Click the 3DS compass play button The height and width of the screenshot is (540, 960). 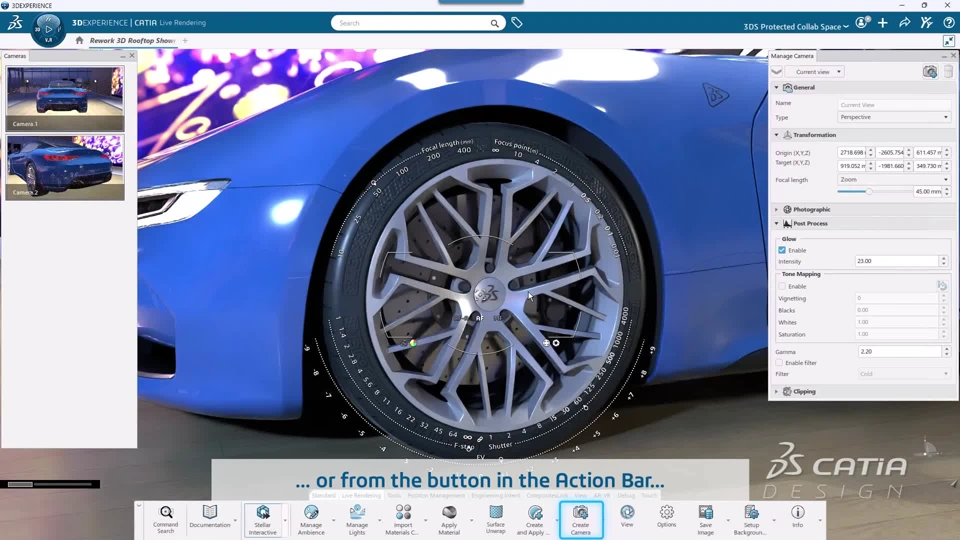pyautogui.click(x=48, y=29)
